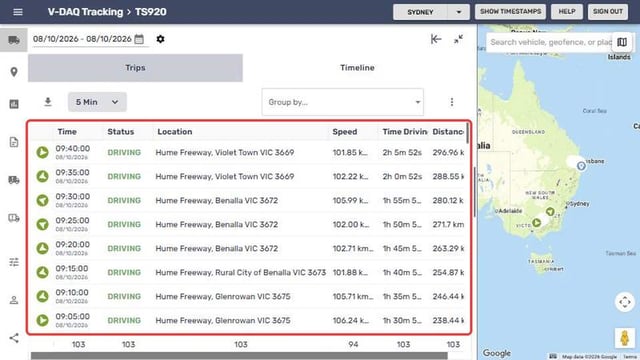Image resolution: width=640 pixels, height=360 pixels.
Task: Open the calendar date picker icon
Action: pyautogui.click(x=139, y=39)
